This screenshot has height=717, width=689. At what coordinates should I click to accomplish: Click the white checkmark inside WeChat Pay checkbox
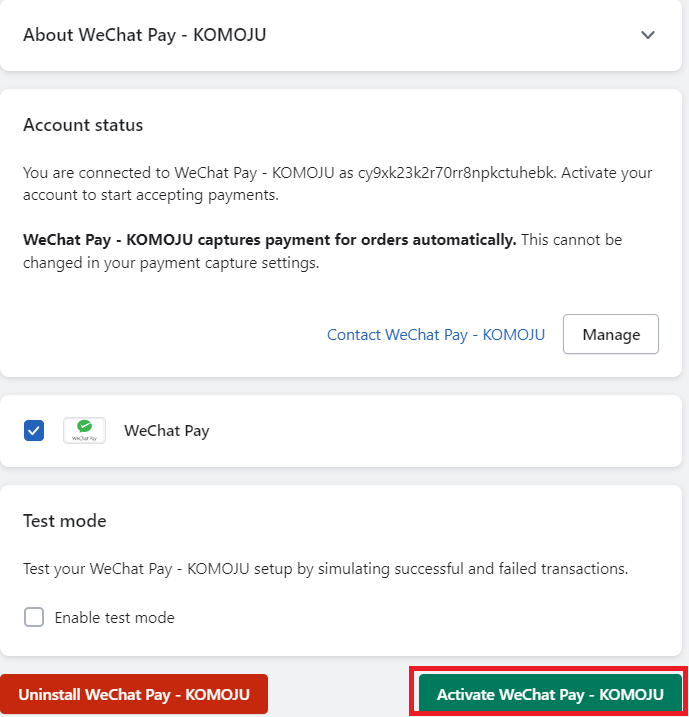point(34,430)
